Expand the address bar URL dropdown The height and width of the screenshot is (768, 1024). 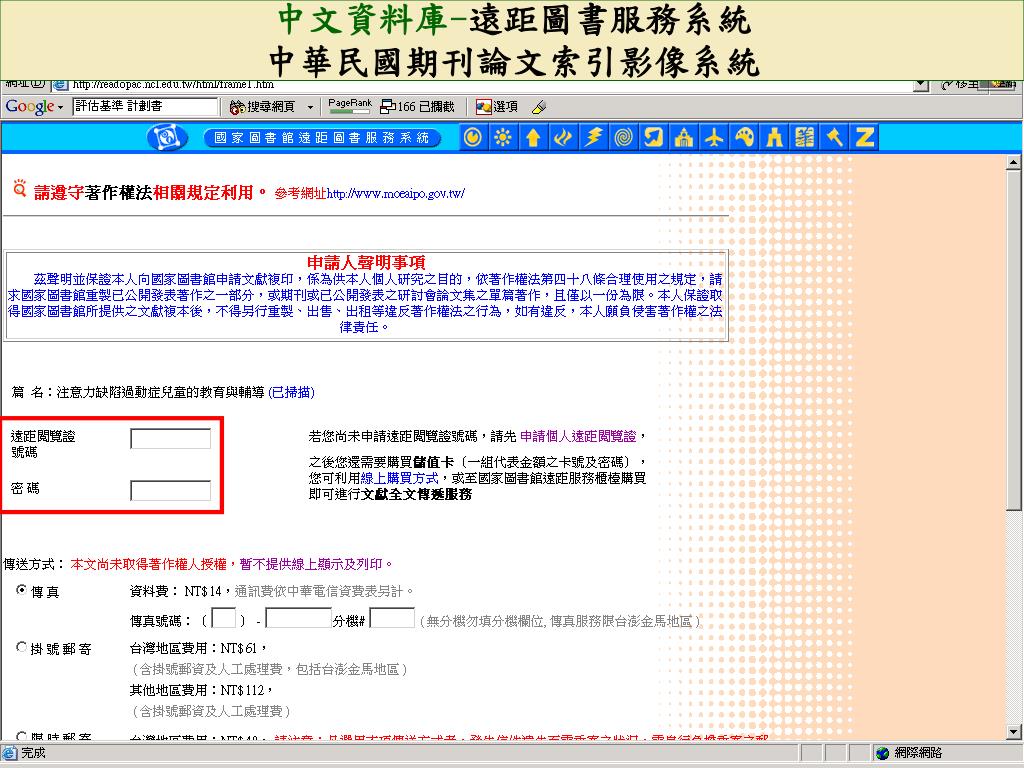[x=921, y=84]
